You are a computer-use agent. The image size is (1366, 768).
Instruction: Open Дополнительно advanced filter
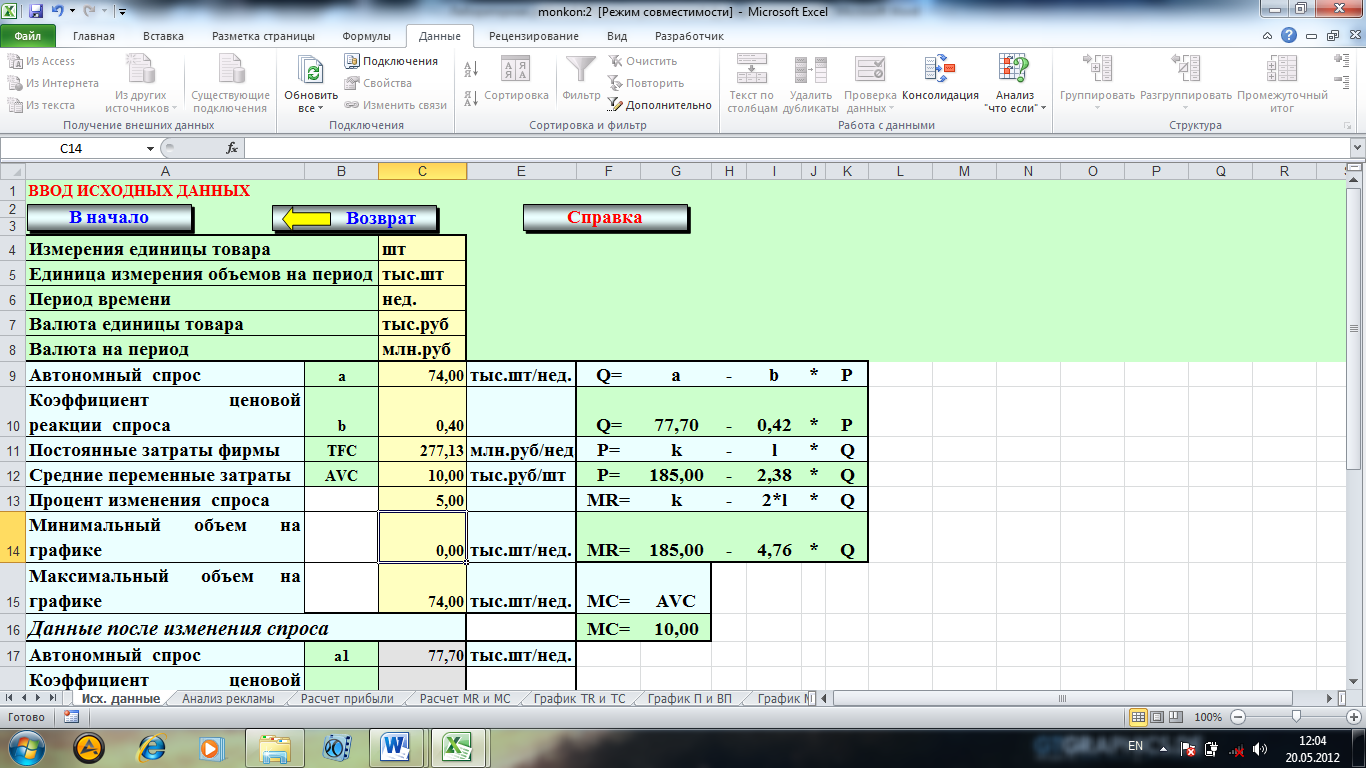point(659,105)
